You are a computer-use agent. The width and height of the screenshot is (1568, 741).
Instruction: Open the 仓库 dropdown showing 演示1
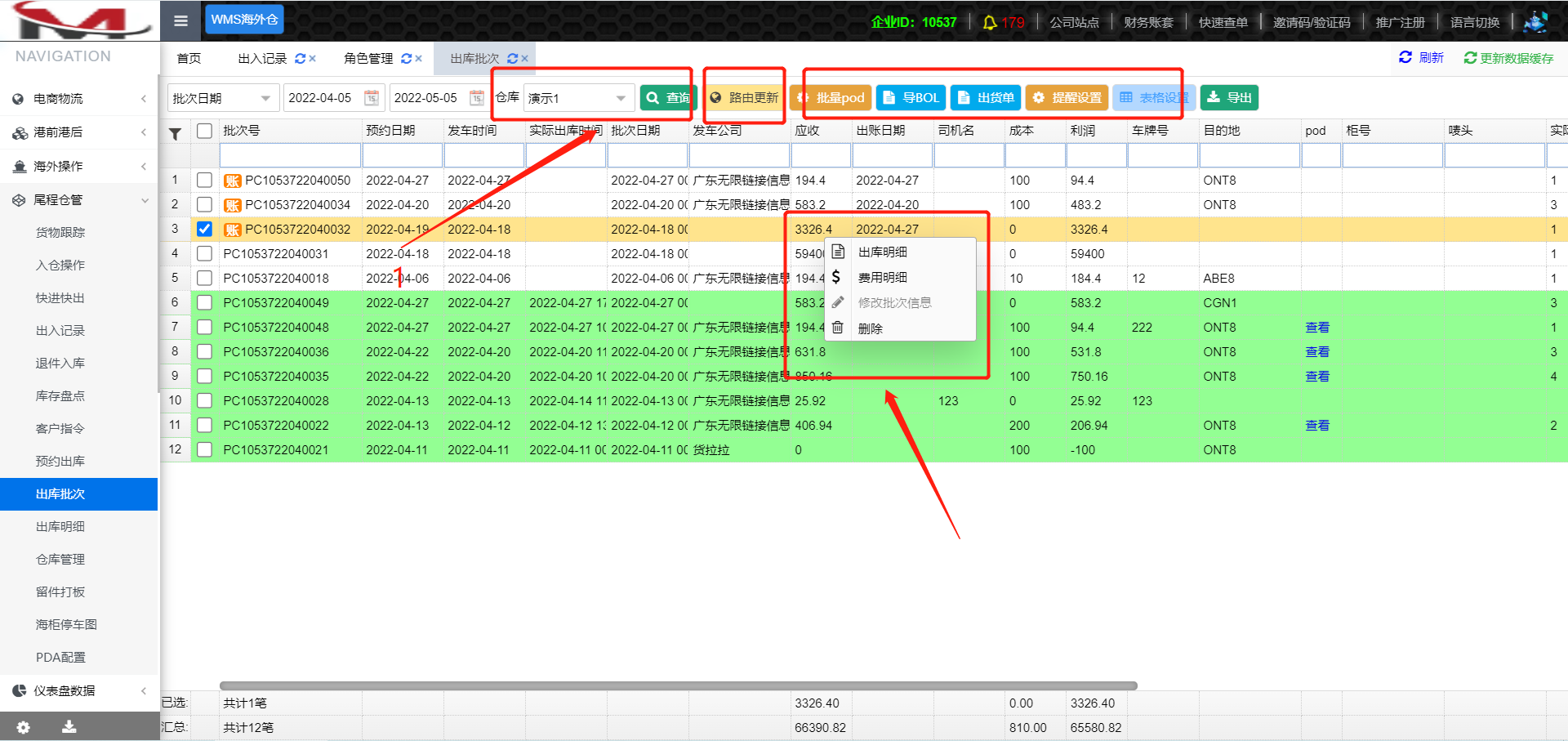tap(577, 98)
